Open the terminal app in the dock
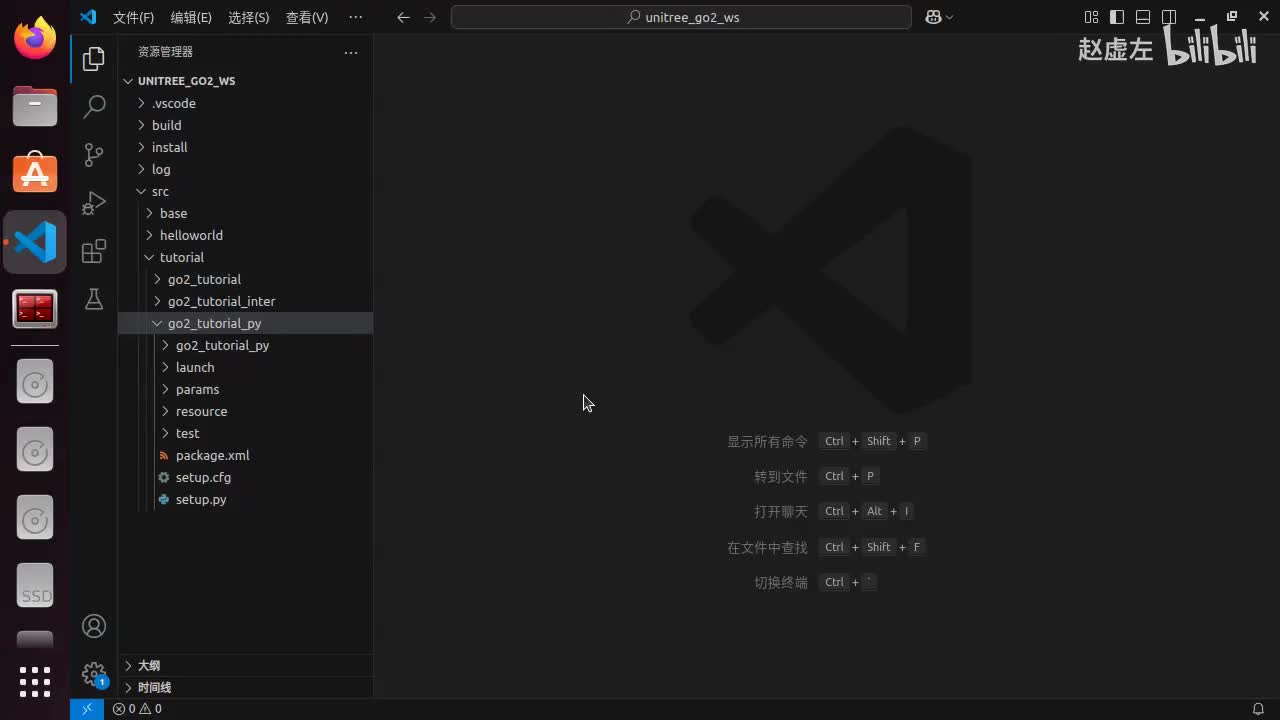 (x=35, y=309)
